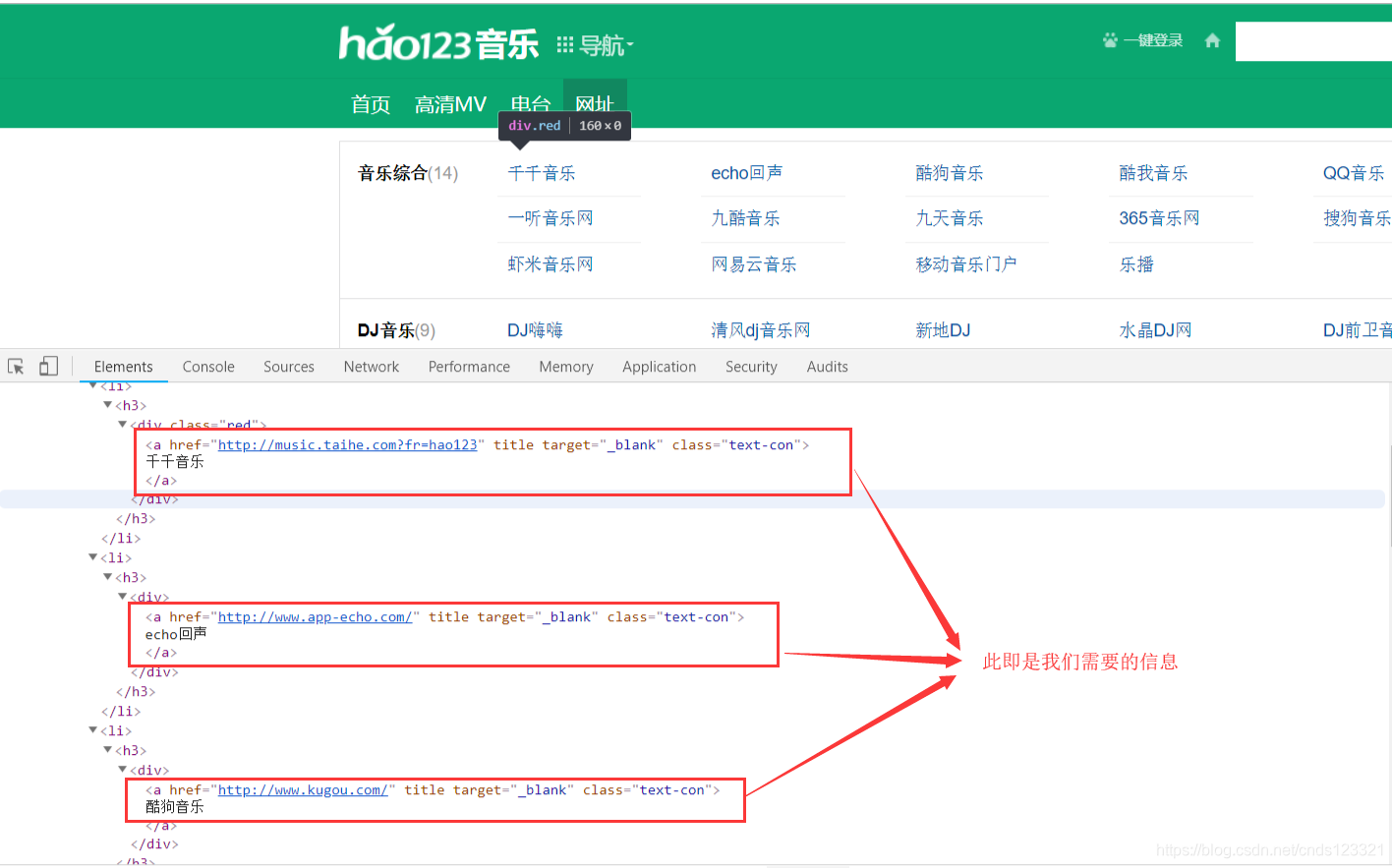Click the 音乐综合(14) category heading
1392x868 pixels.
click(x=408, y=173)
